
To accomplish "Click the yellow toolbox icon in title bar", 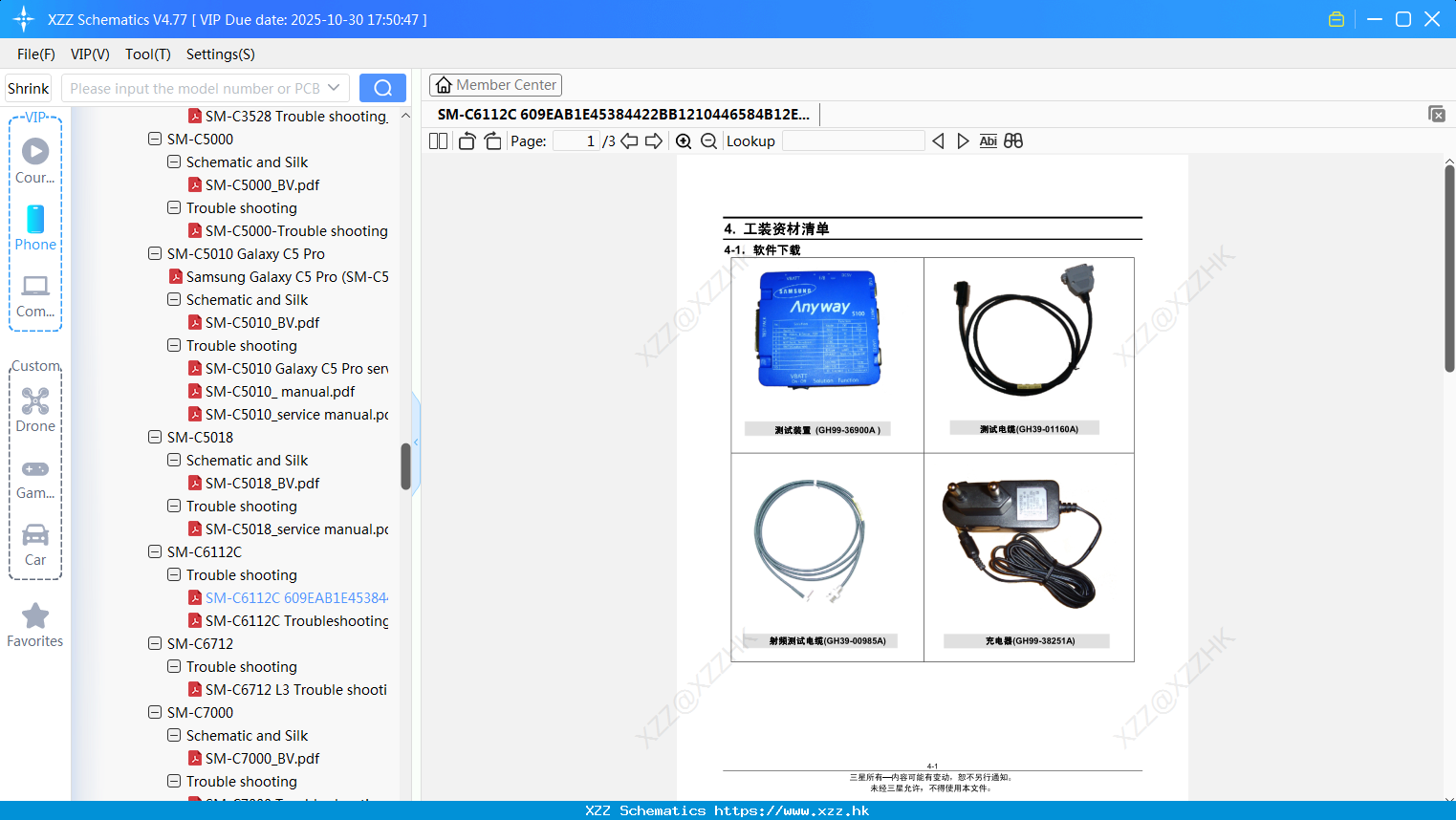I will pos(1336,19).
